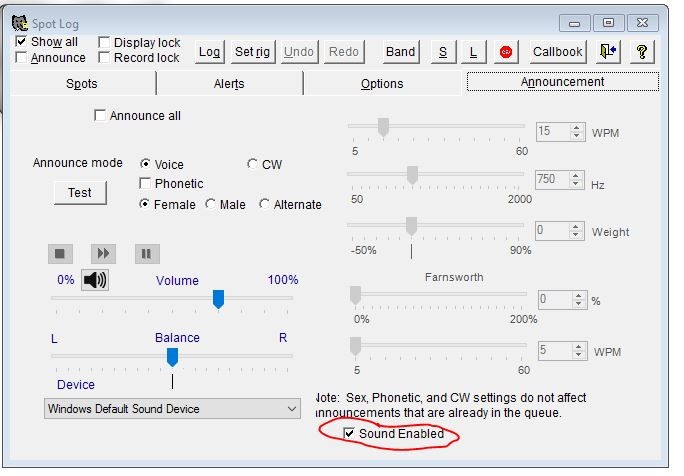Decrease the Farnsworth WPM spinner value

pyautogui.click(x=578, y=354)
